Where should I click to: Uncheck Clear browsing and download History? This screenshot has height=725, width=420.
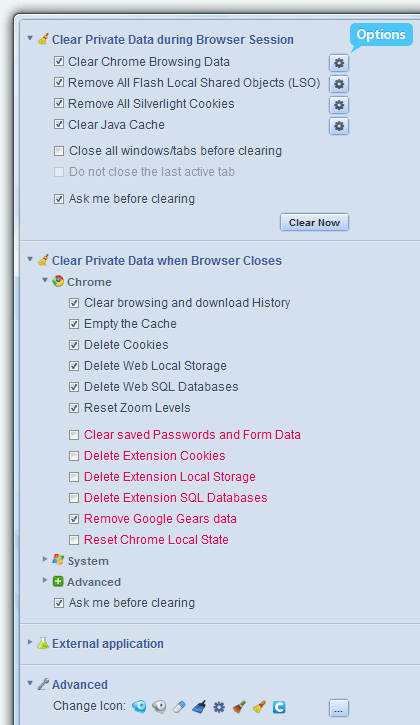74,303
